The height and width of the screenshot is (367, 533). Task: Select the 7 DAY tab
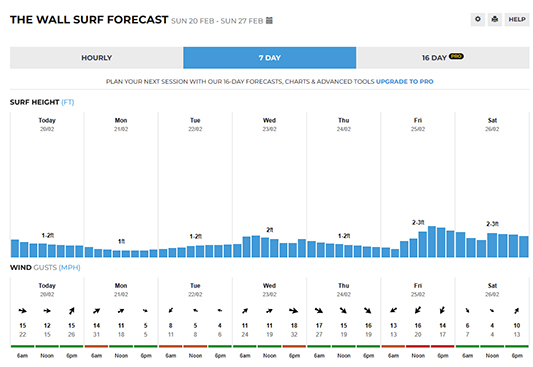click(270, 58)
